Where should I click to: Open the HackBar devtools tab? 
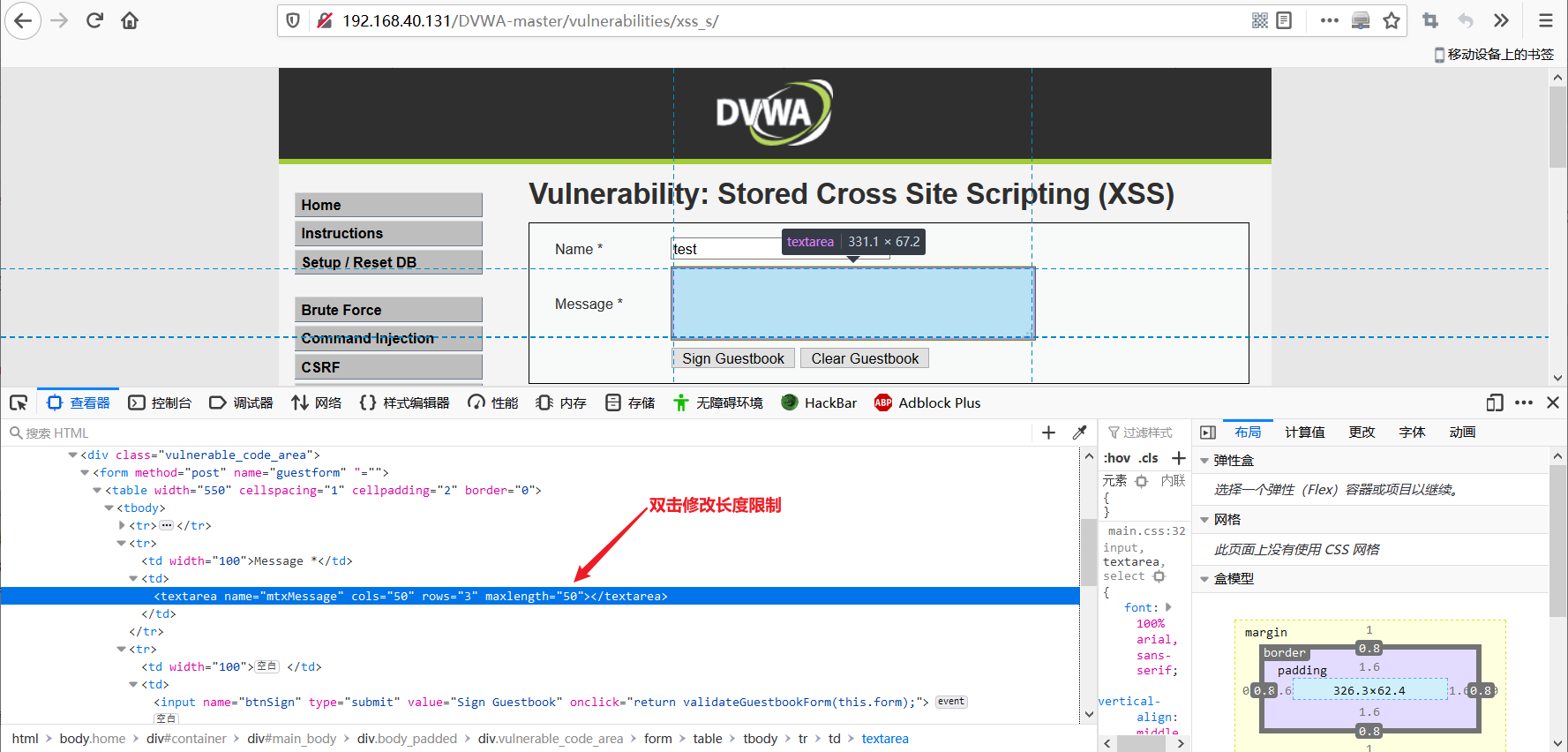[x=819, y=403]
